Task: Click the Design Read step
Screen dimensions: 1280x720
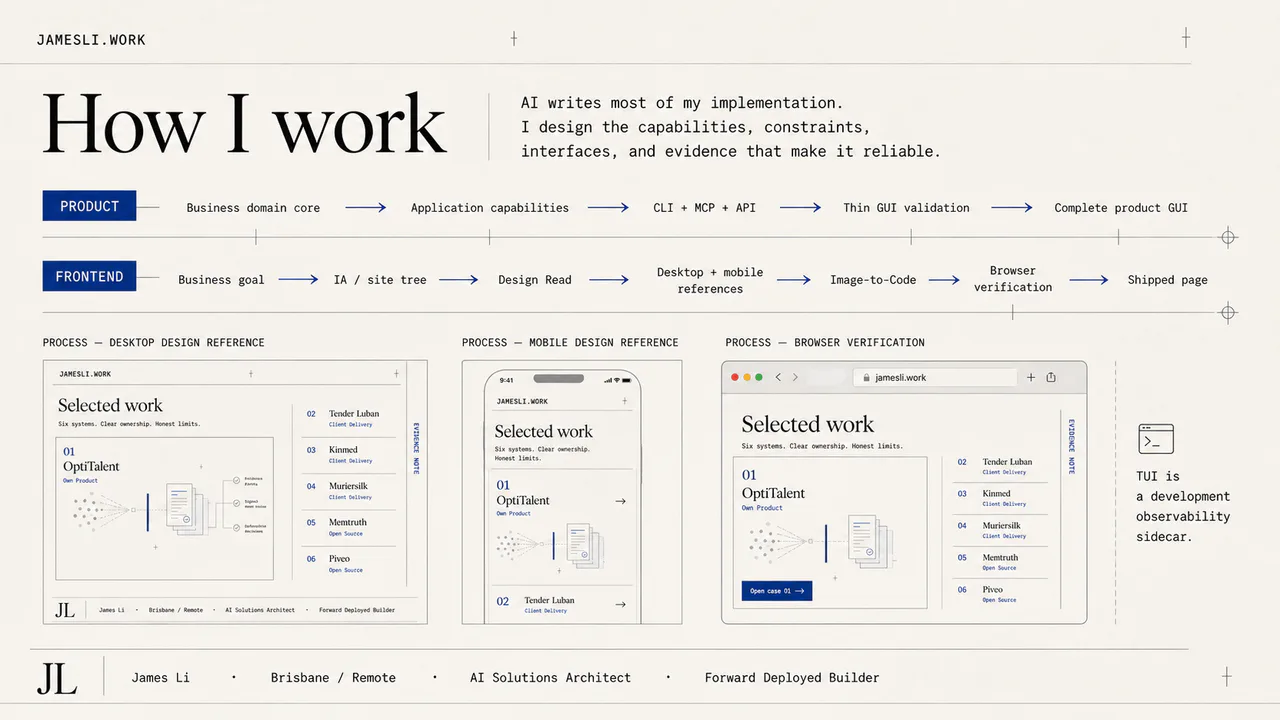Action: click(535, 280)
